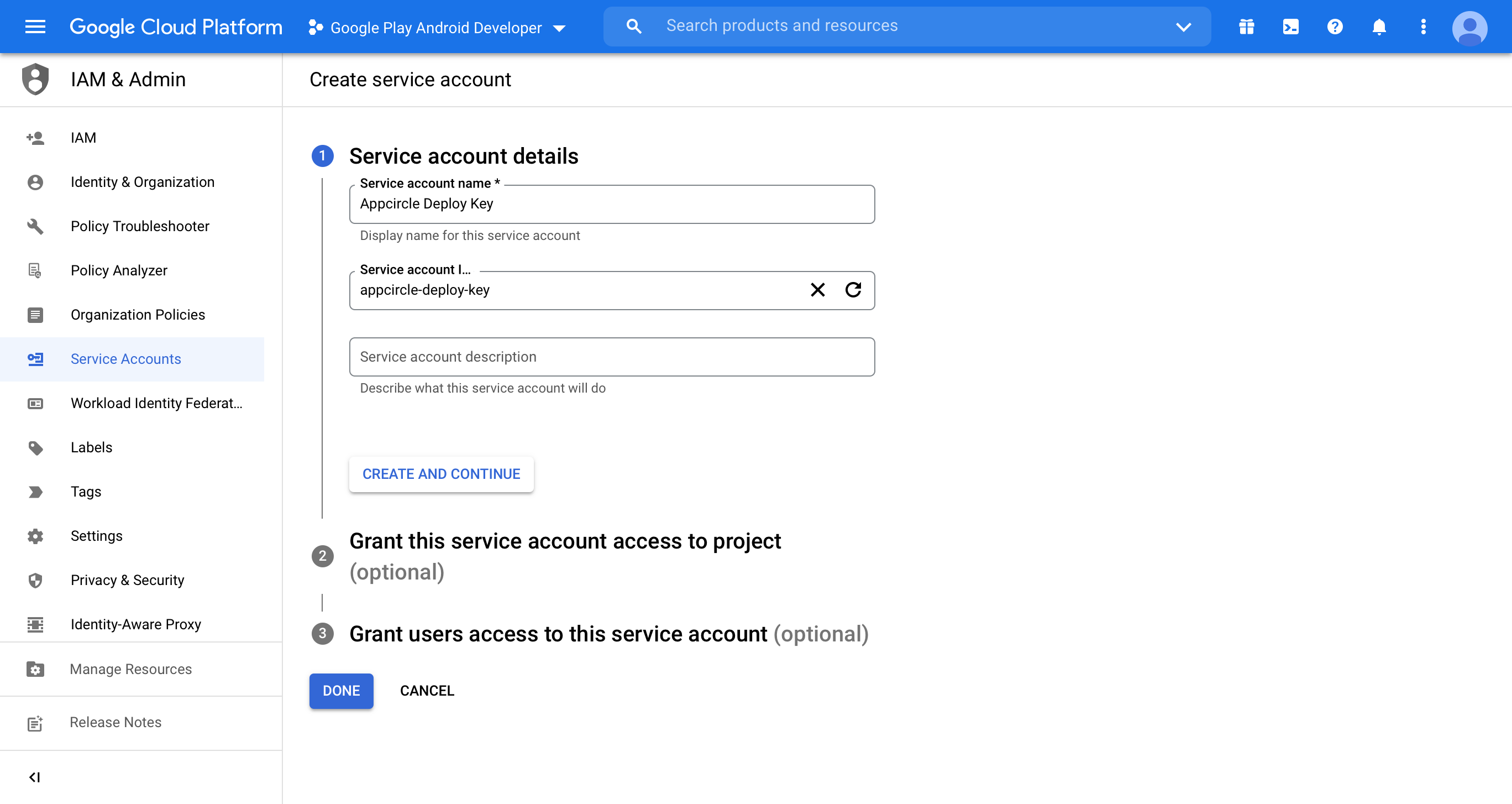Click the Policy Analyzer document icon
Screen dimensions: 1512x804
tap(35, 270)
